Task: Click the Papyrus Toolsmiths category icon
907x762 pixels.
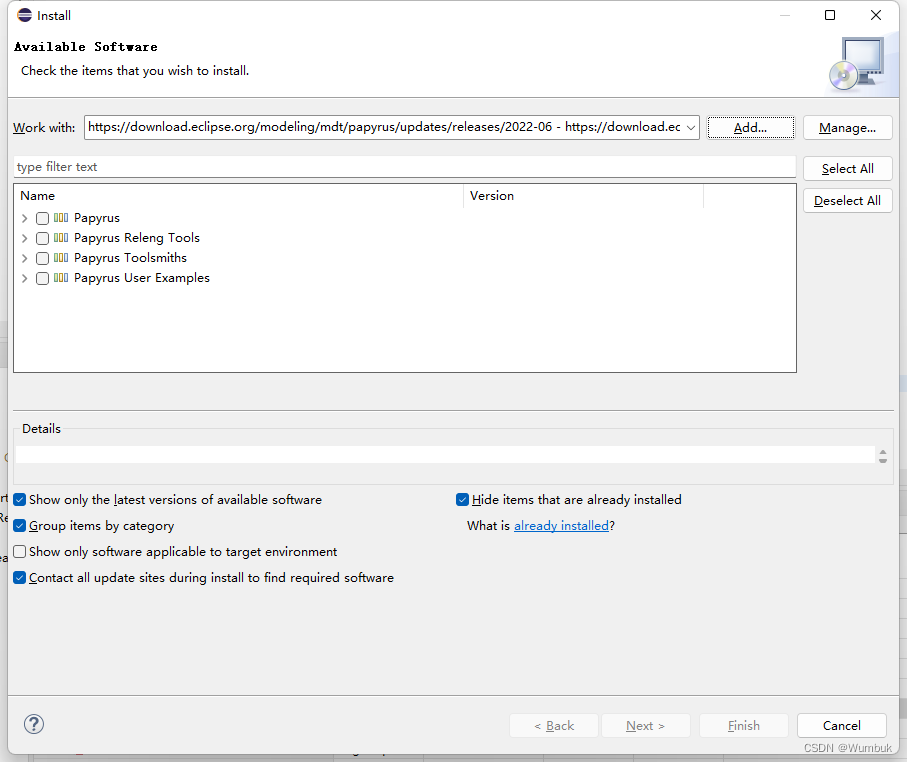Action: [x=61, y=258]
